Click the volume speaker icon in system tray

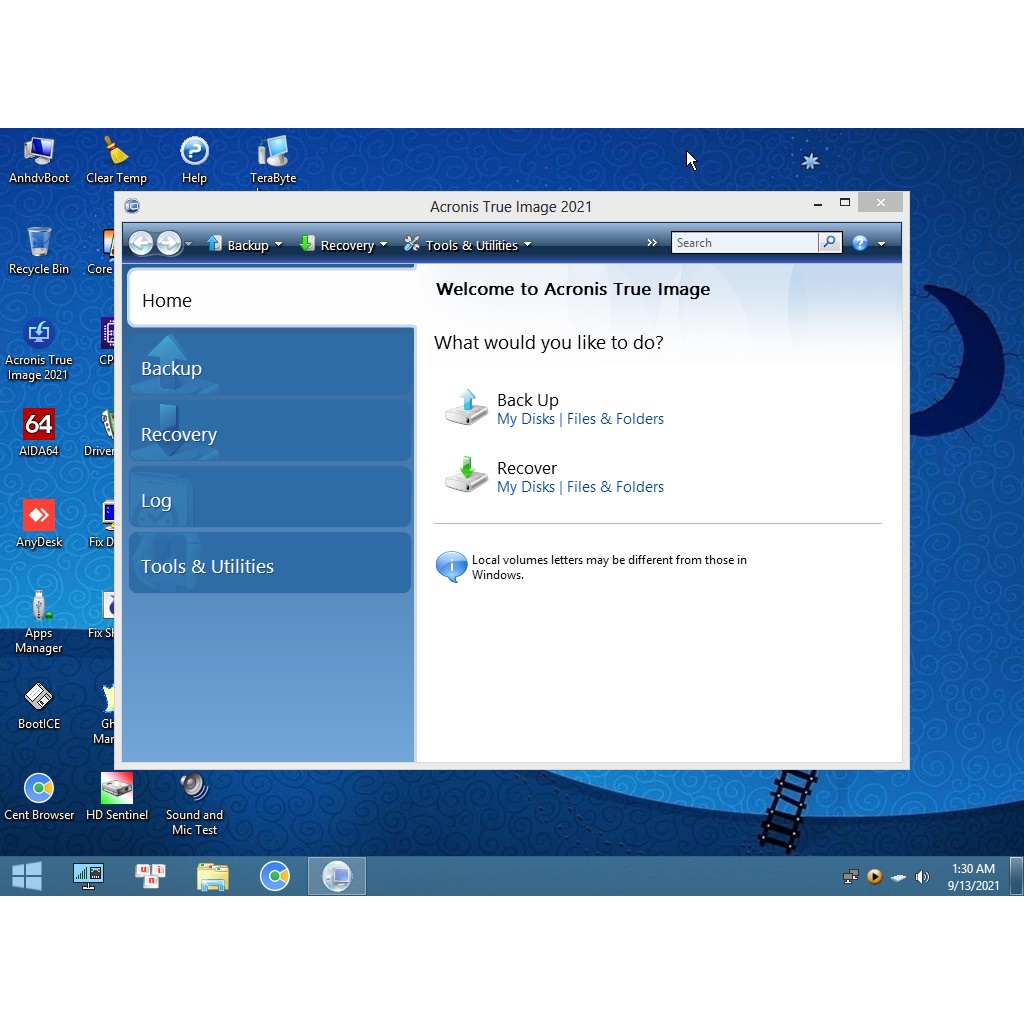tap(922, 877)
